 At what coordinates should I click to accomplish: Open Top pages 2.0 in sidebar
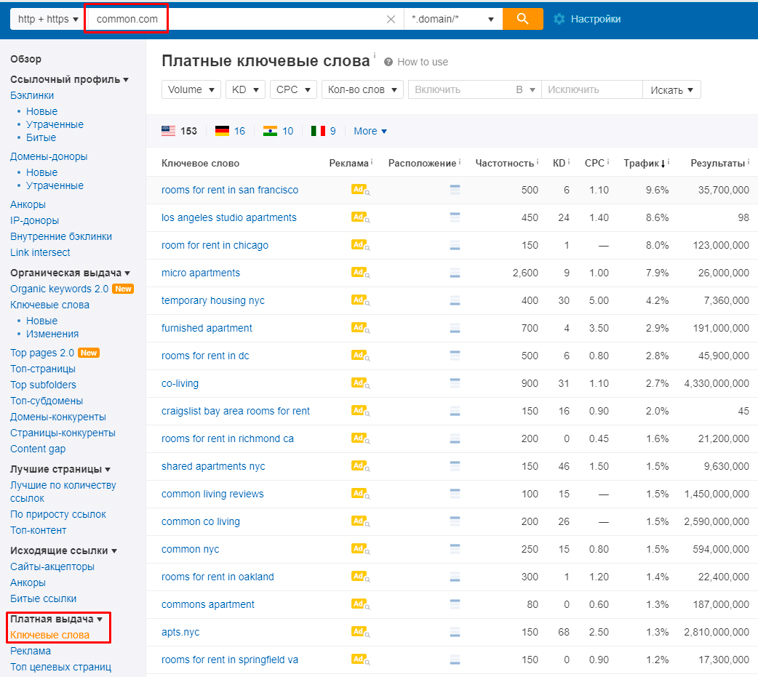pyautogui.click(x=42, y=353)
